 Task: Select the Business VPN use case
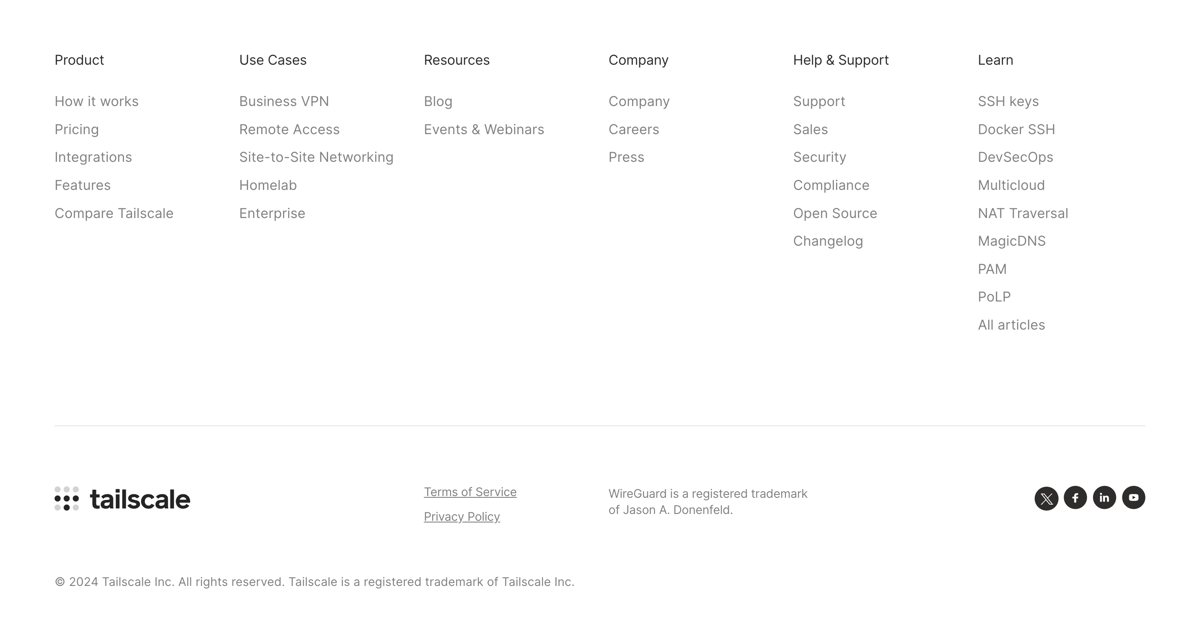click(x=283, y=101)
